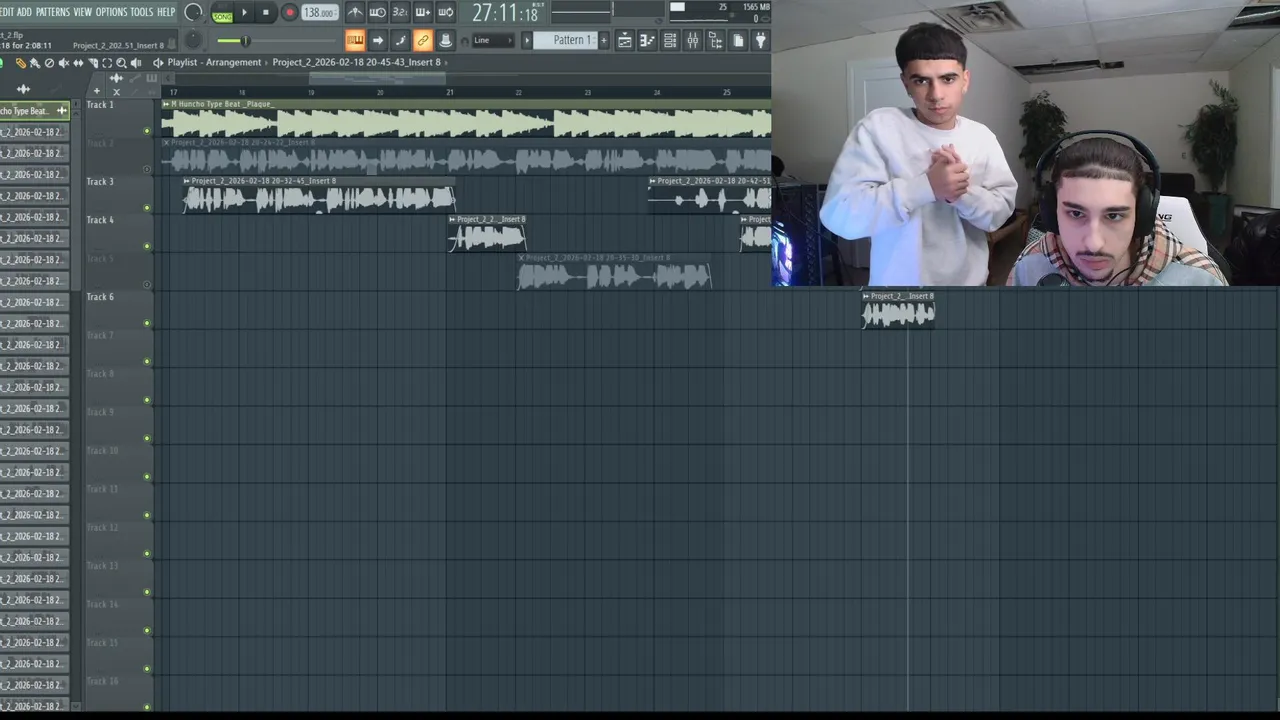Open the VIEW menu
Screen dimensions: 1280x720
83,12
